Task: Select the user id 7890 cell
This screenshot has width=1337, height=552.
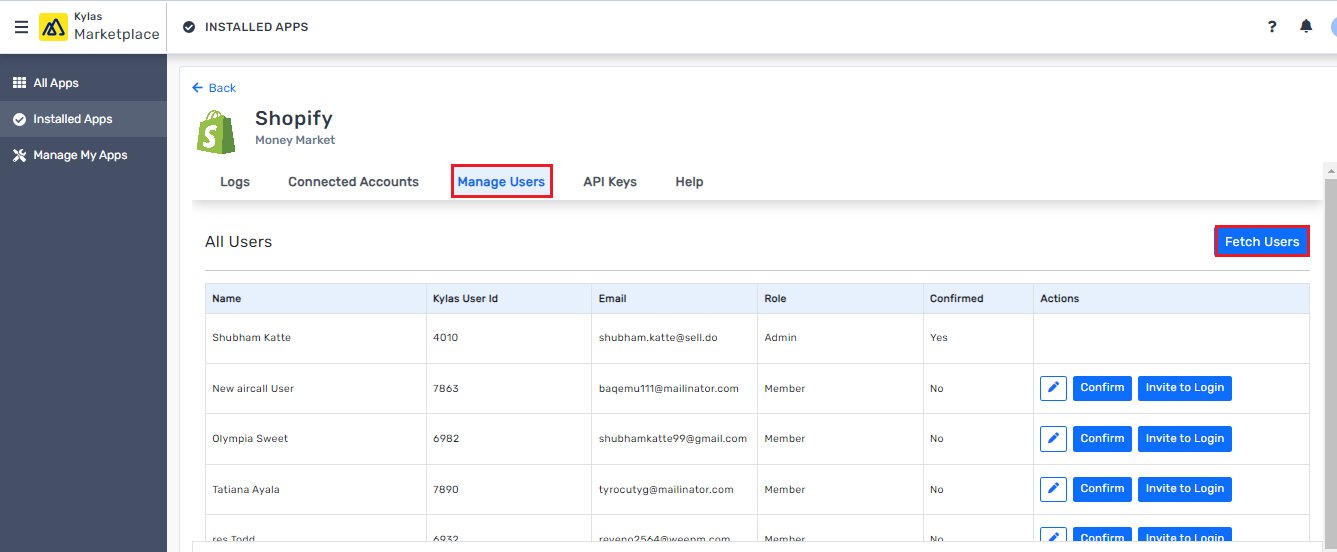Action: pos(509,490)
